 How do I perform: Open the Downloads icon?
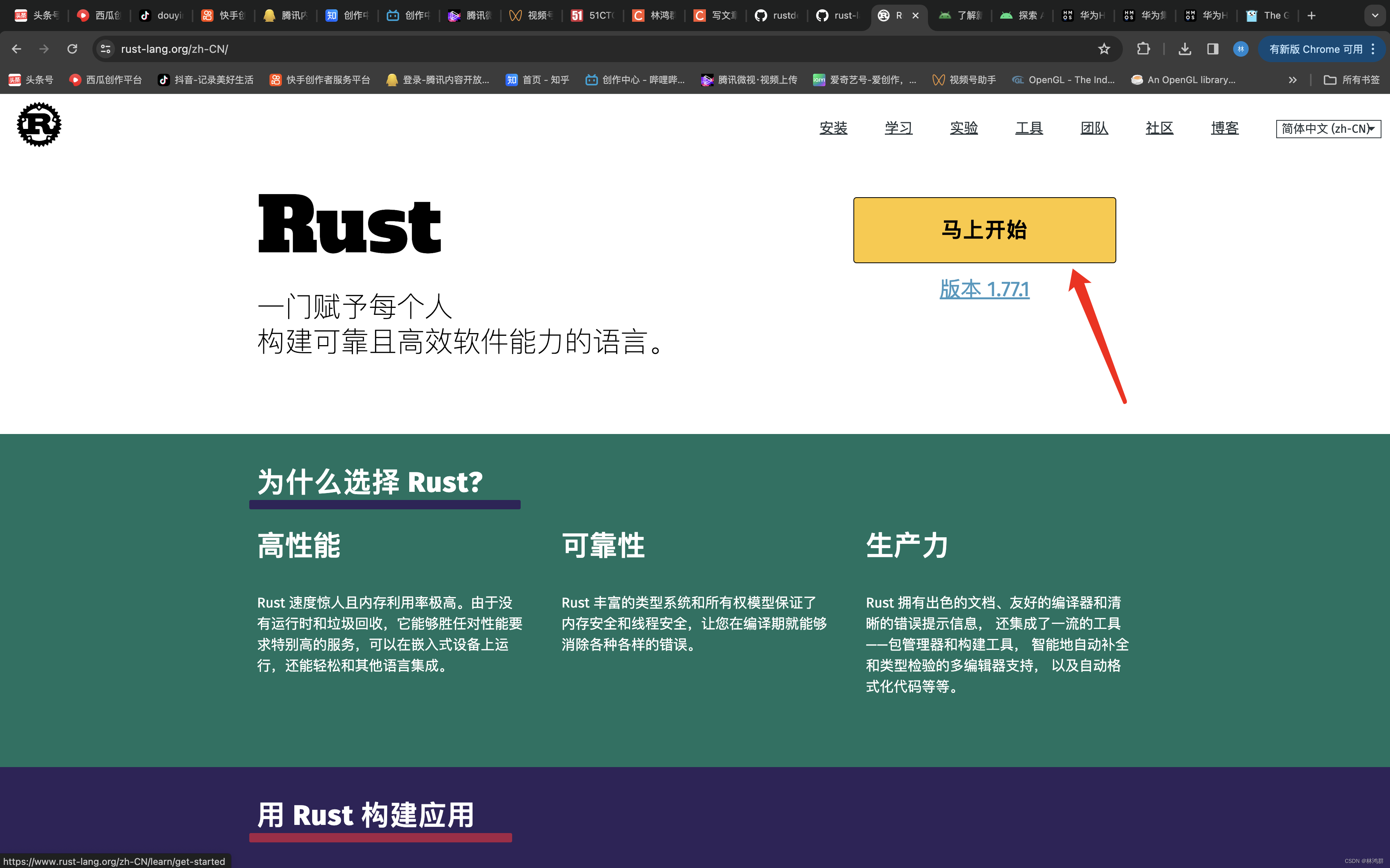(1185, 49)
